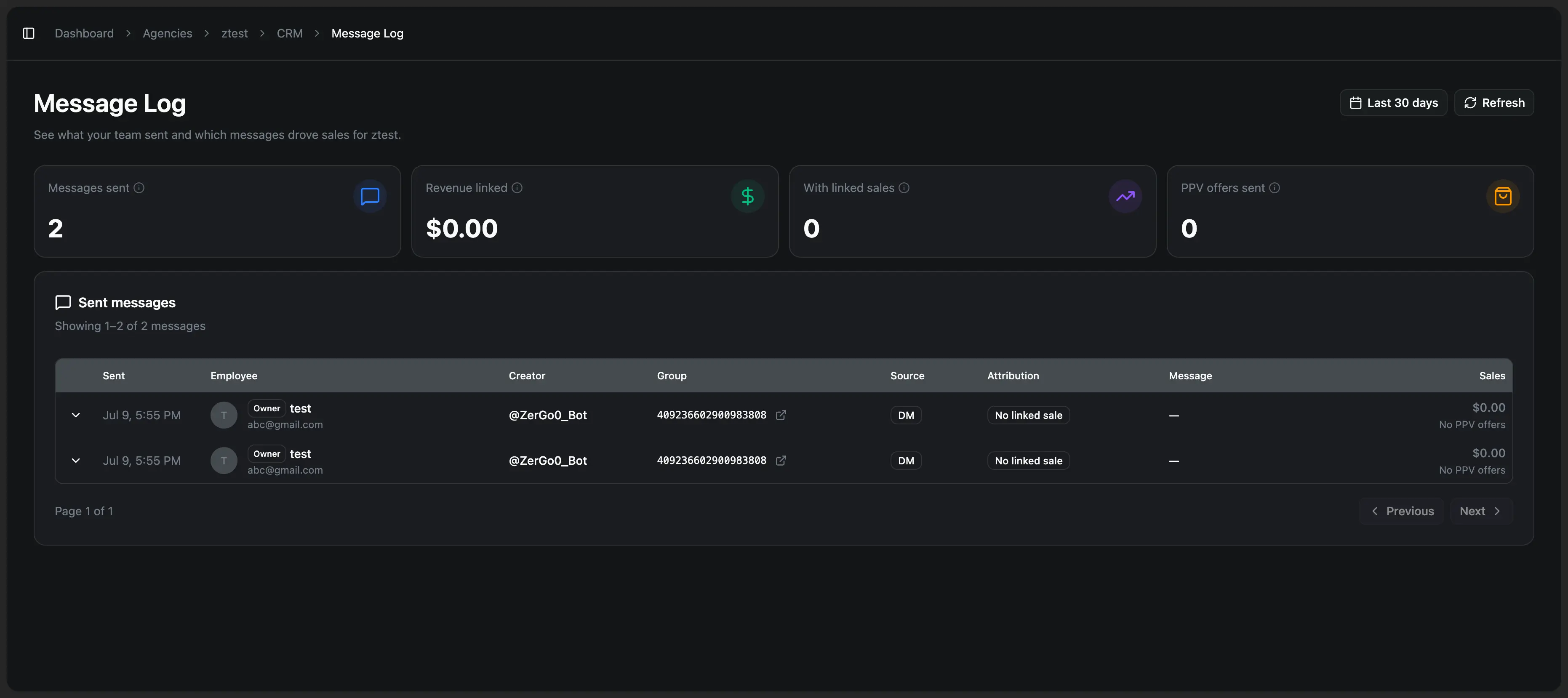Click the Source column header

(x=907, y=376)
